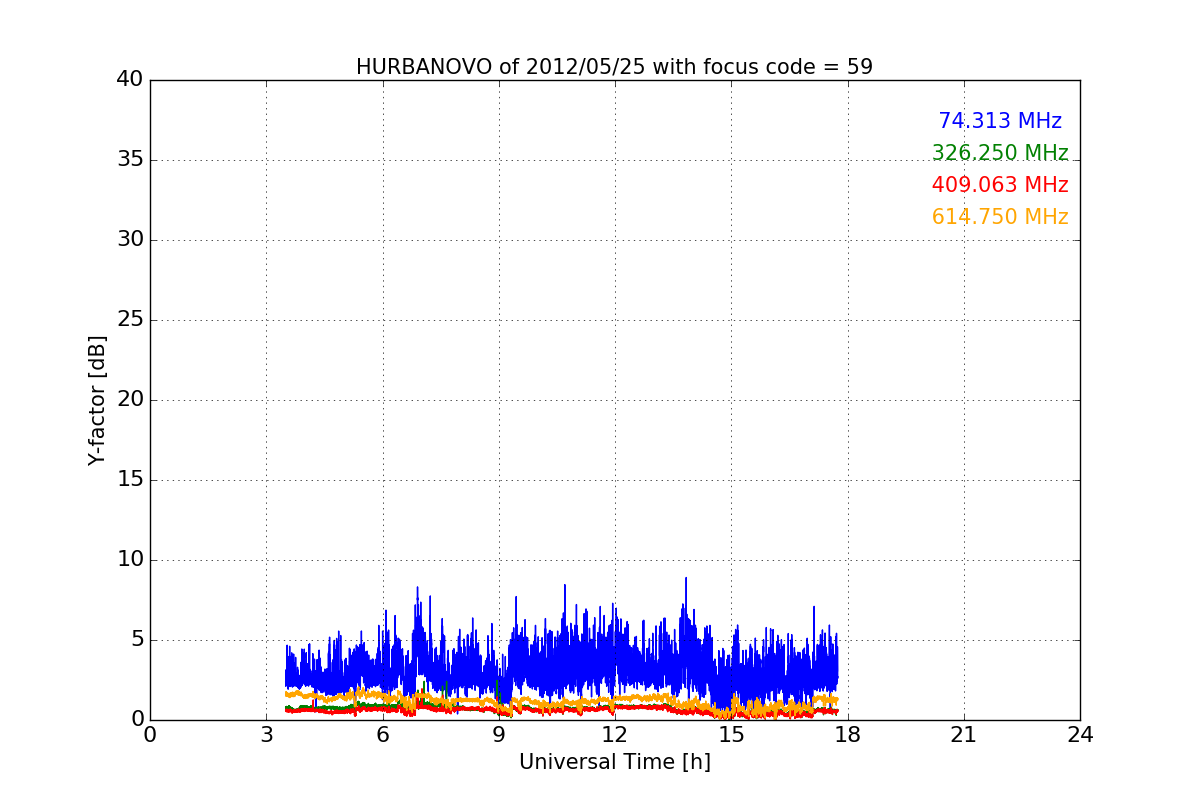Viewport: 1200px width, 800px height.
Task: Click y-axis tick label 15
Action: pos(130,480)
